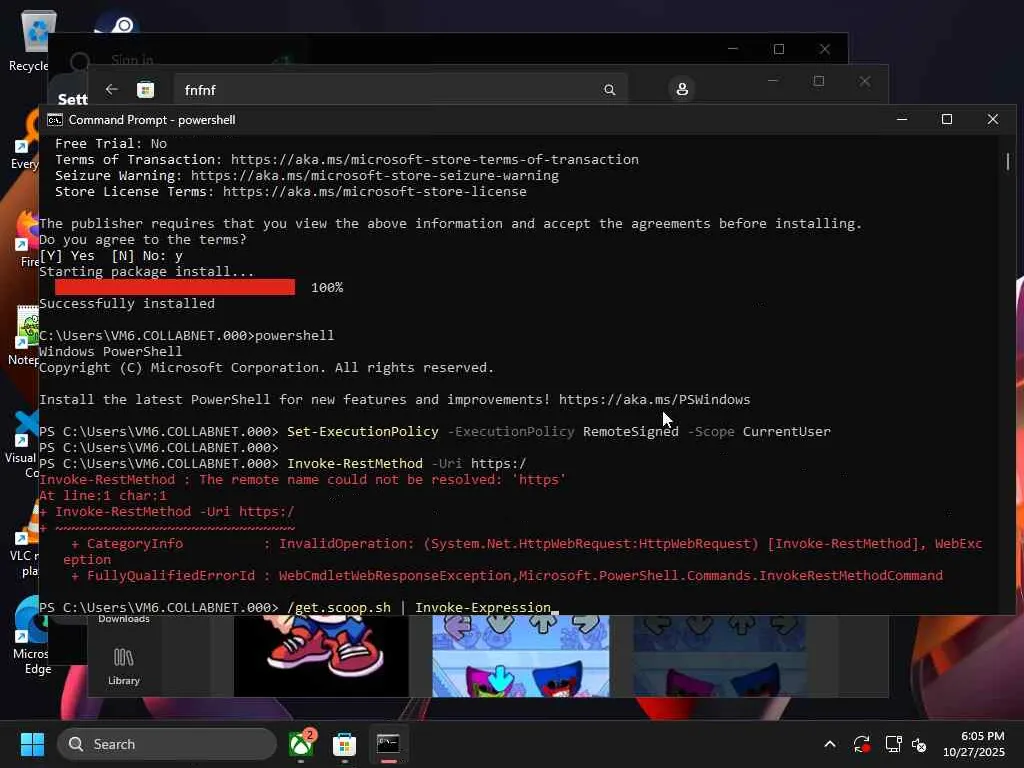1024x768 pixels.
Task: Click the Command Prompt title bar icon
Action: [55, 120]
